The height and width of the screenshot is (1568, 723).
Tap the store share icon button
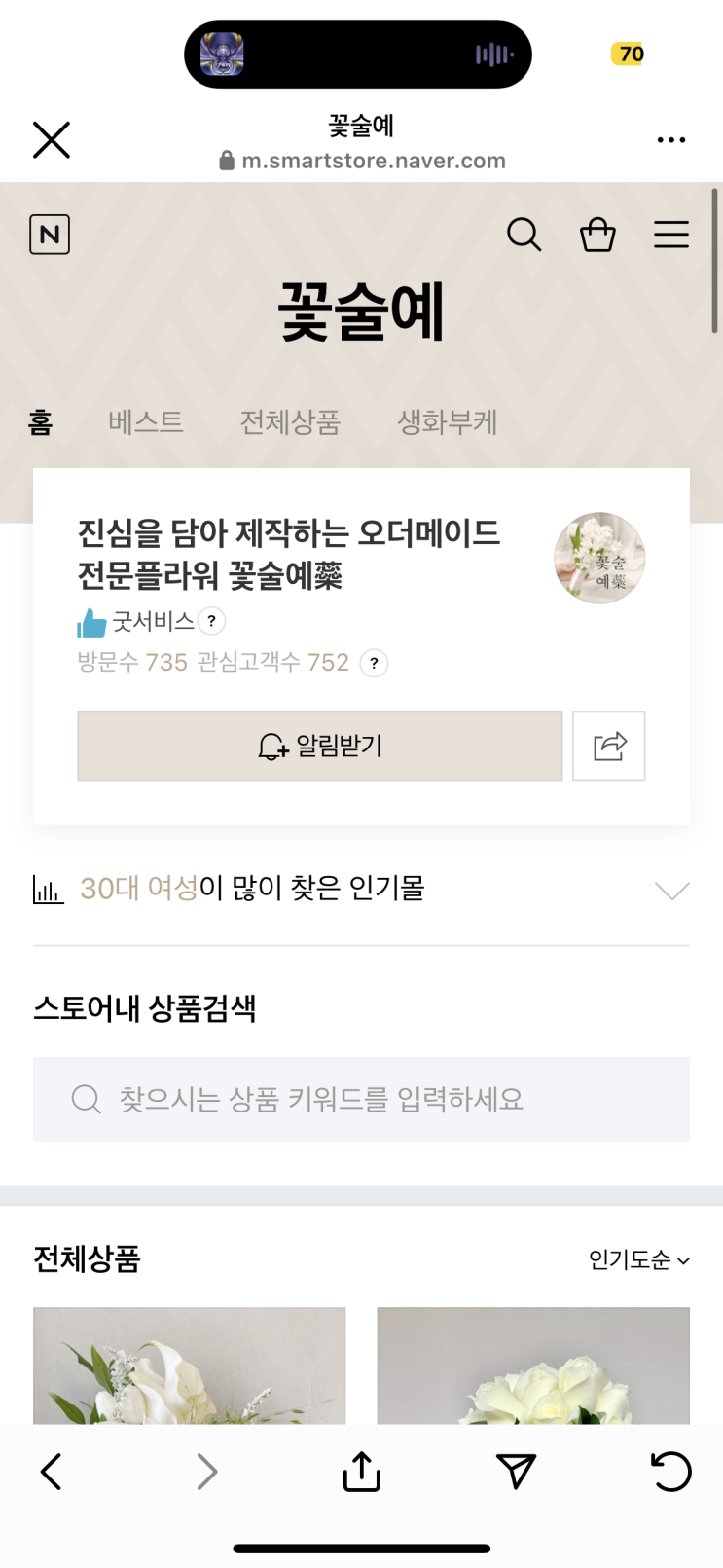(609, 747)
